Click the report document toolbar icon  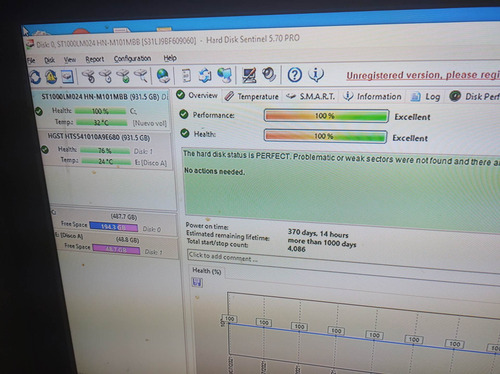(187, 75)
